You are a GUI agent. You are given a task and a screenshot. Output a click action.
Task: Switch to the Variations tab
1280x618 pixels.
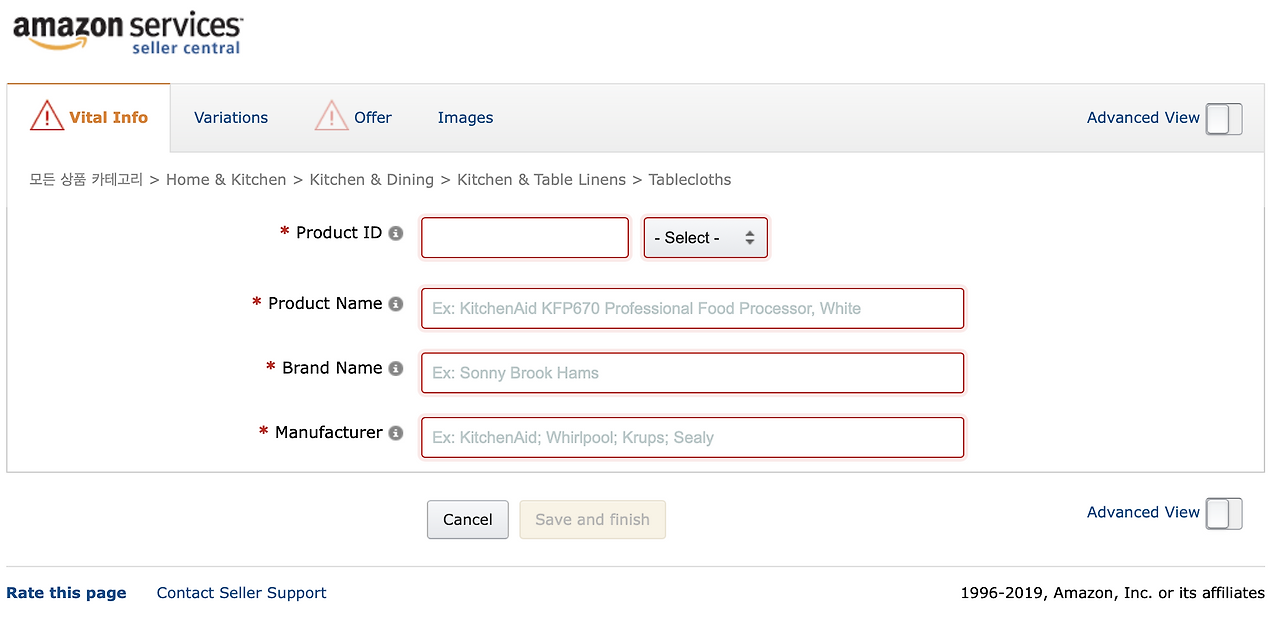pos(231,118)
